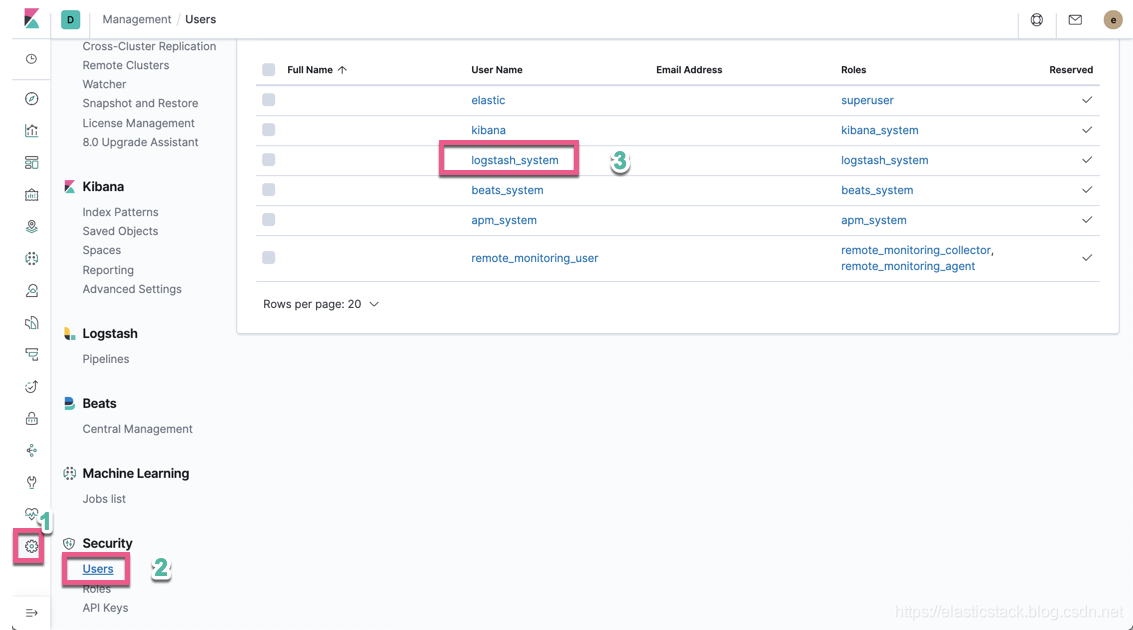Open Spaces menu item
This screenshot has width=1133, height=630.
101,251
